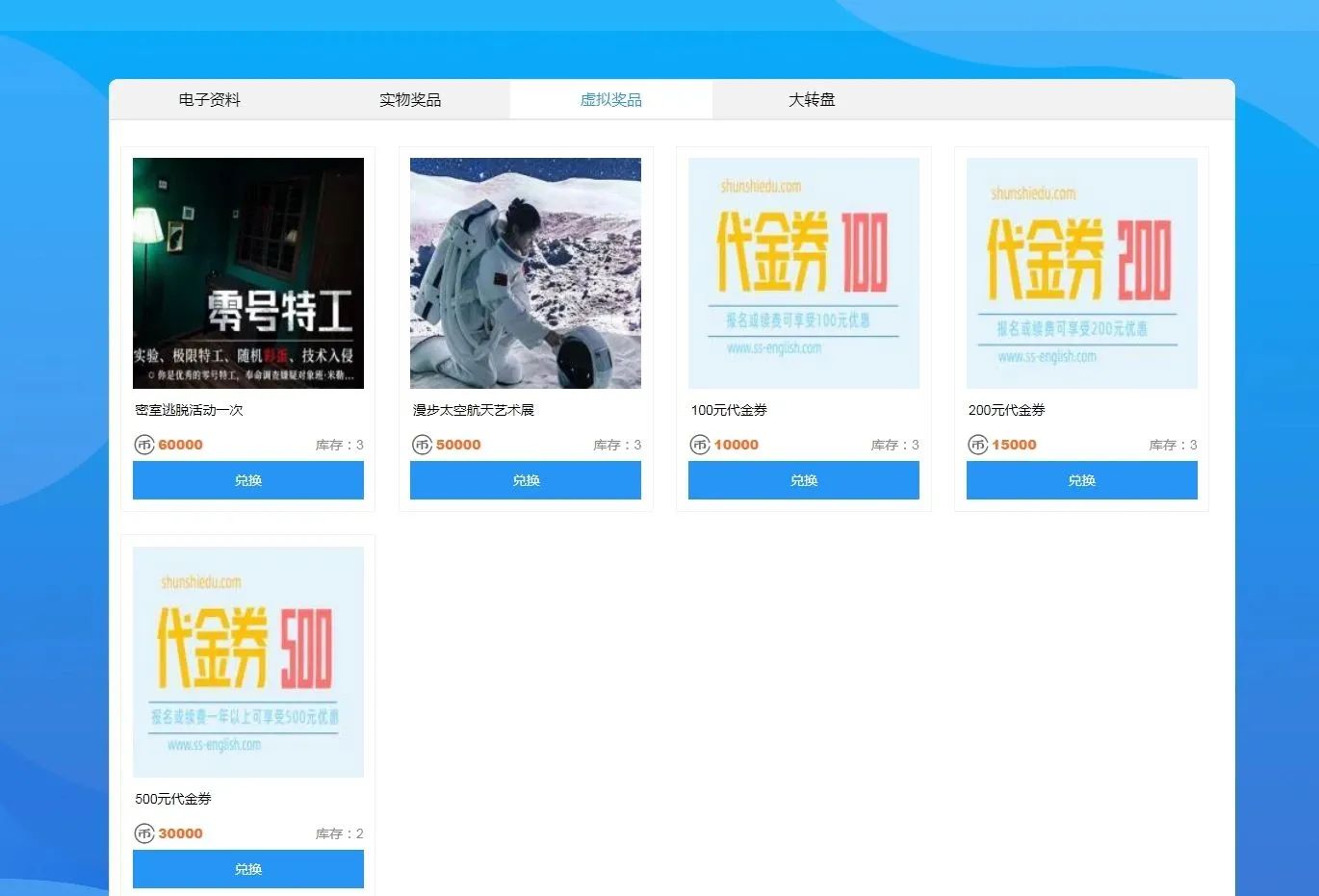Click 库存：3 on 密室逃脱 card
This screenshot has height=896, width=1319.
(x=340, y=445)
